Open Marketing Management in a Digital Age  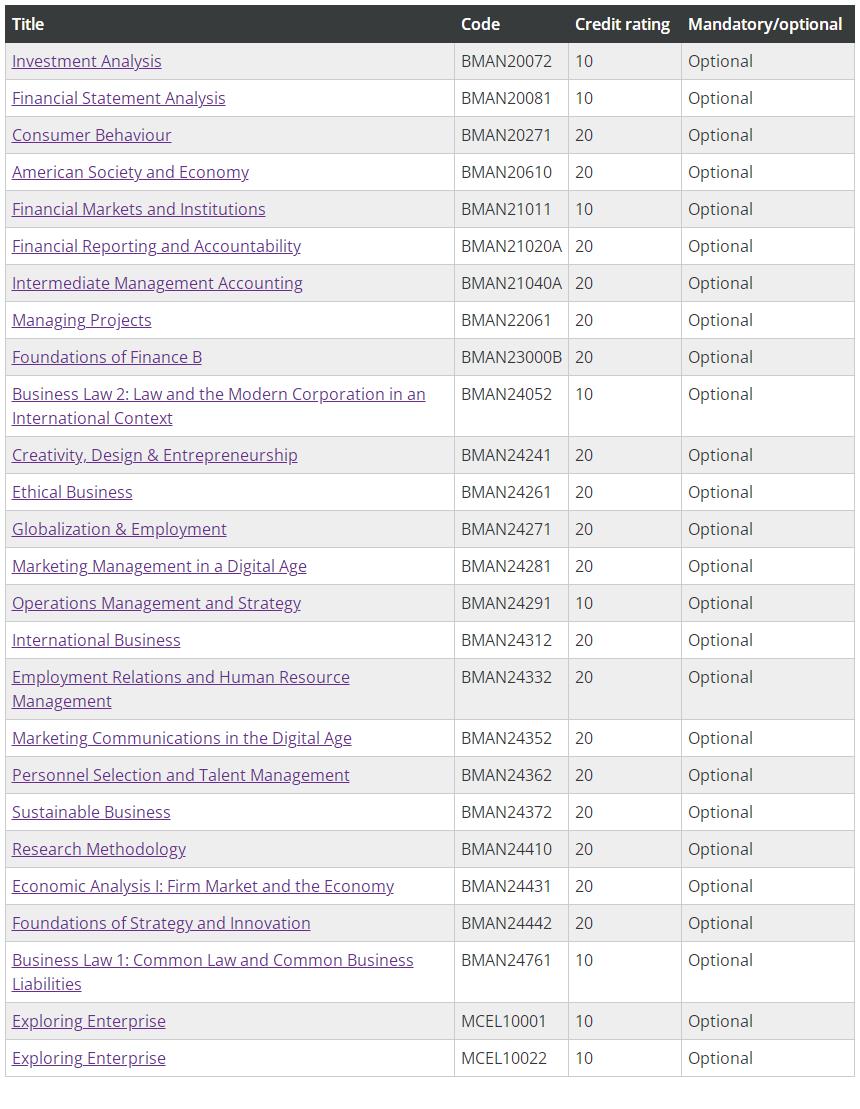(x=159, y=567)
